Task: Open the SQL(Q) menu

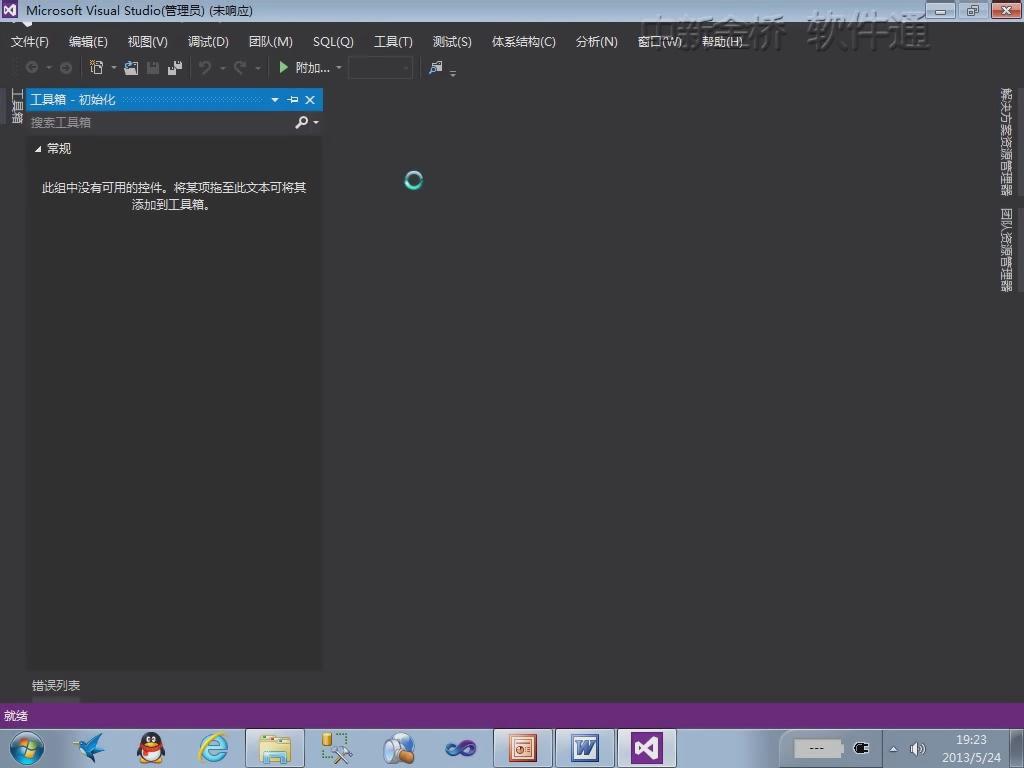Action: tap(333, 42)
